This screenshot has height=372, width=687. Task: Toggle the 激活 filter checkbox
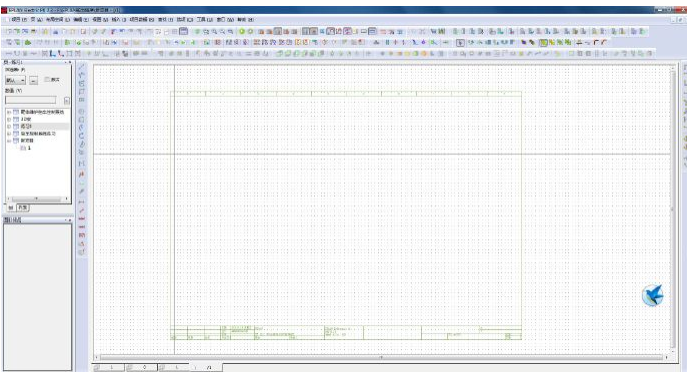pos(47,80)
